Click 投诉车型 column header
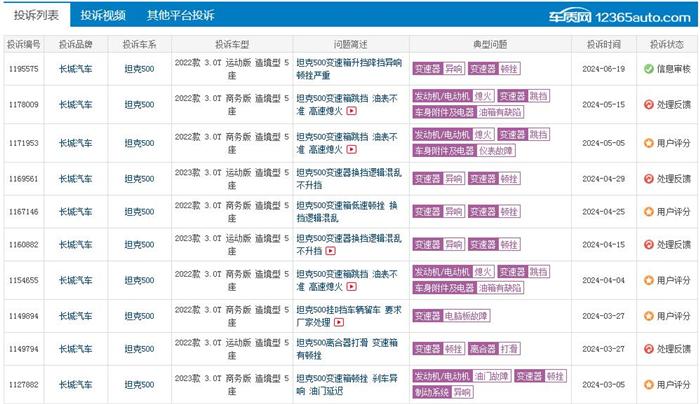Screen dimensions: 700x404 pos(232,45)
